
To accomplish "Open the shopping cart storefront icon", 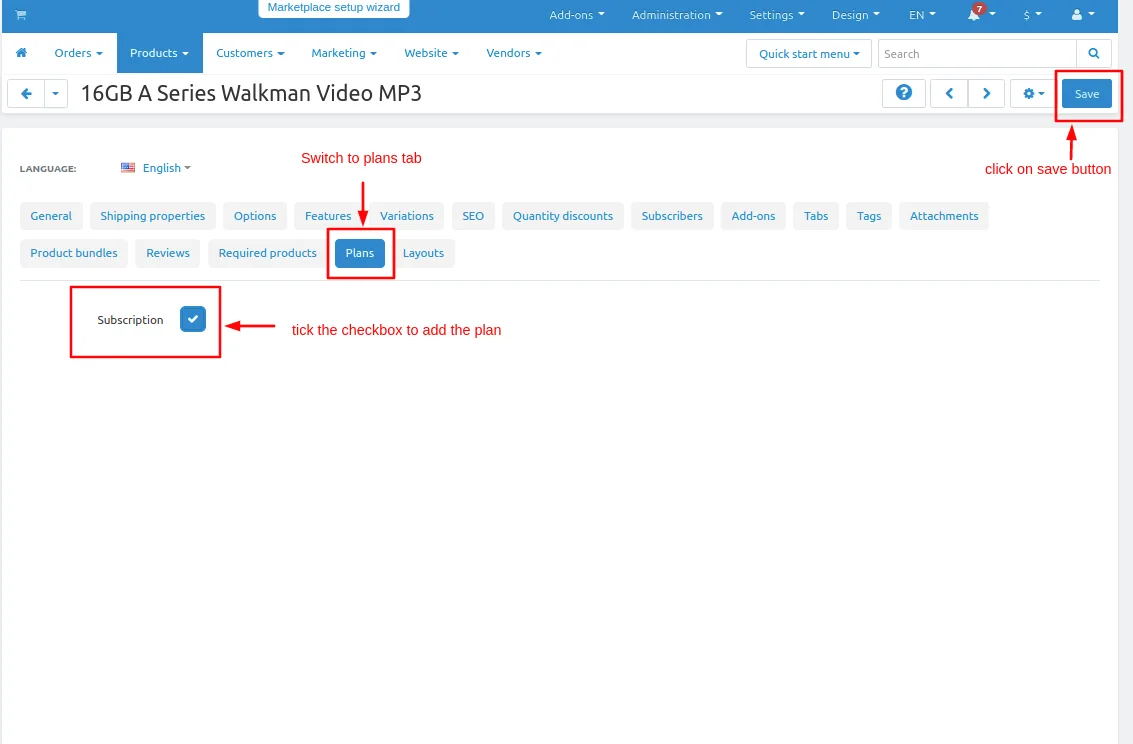I will [x=21, y=14].
